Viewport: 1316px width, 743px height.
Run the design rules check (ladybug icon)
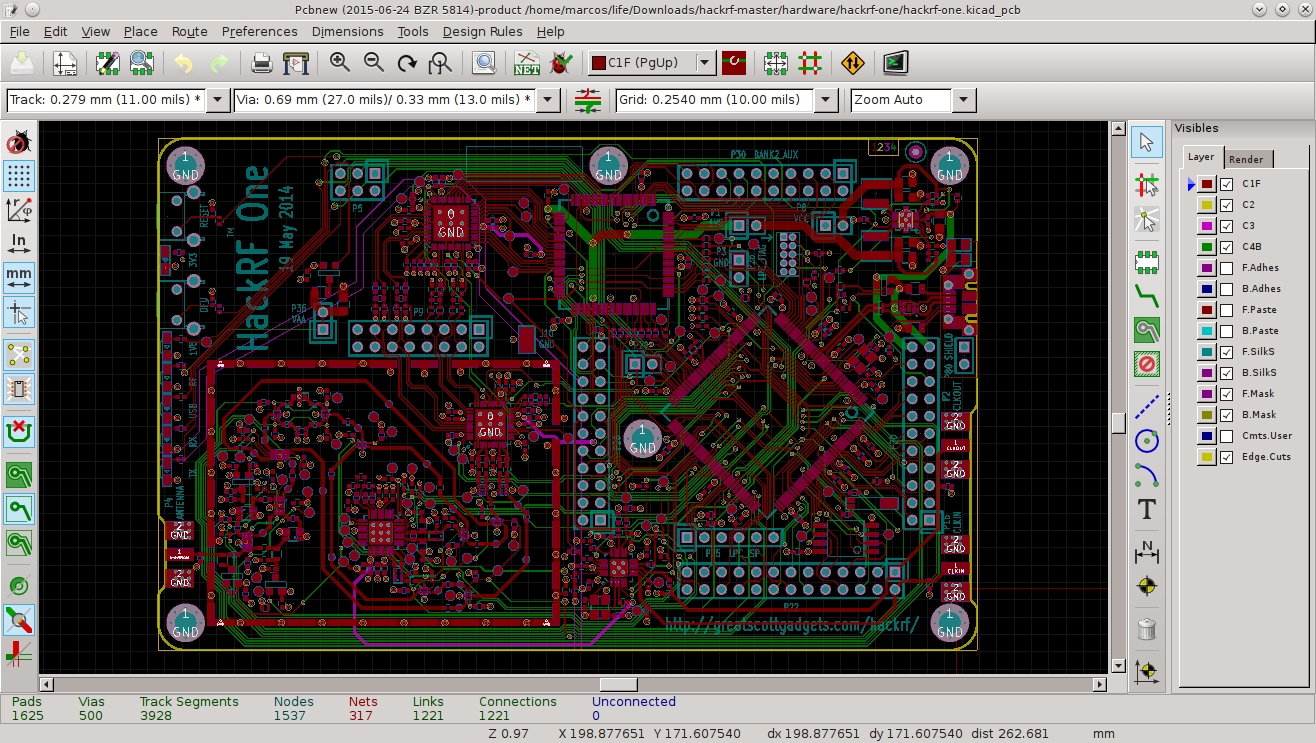coord(560,63)
